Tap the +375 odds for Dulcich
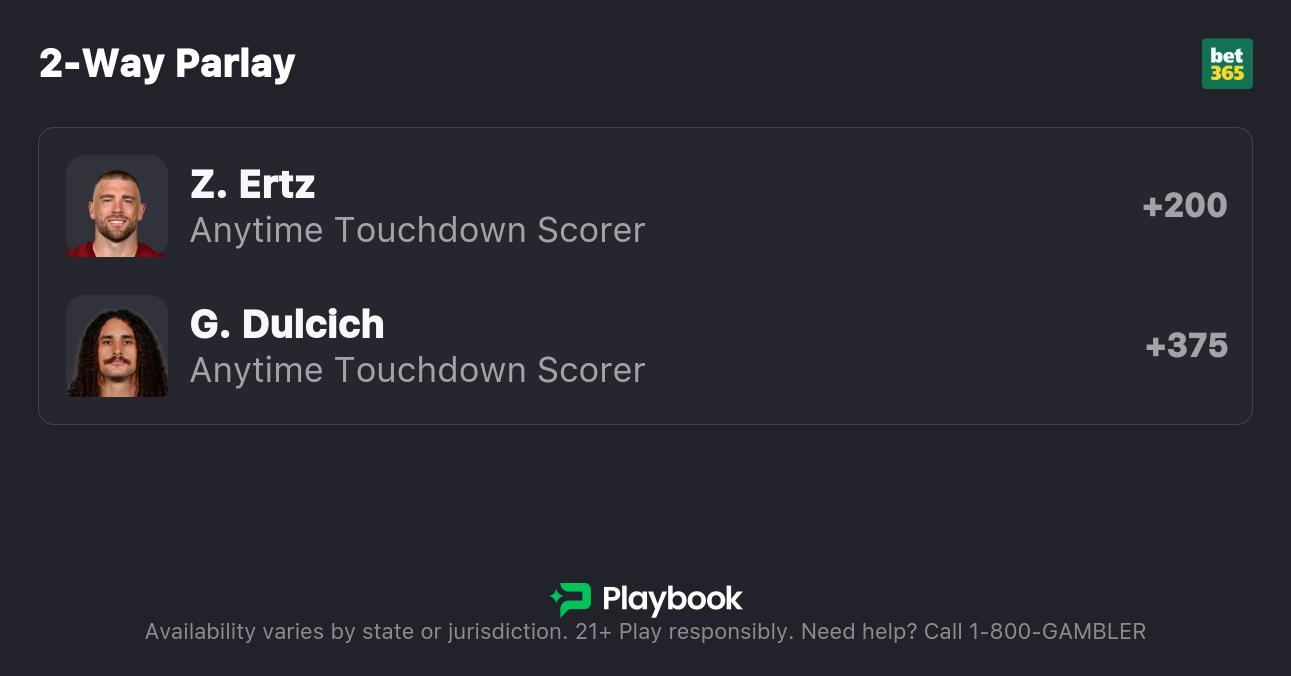The image size is (1291, 676). (x=1186, y=346)
